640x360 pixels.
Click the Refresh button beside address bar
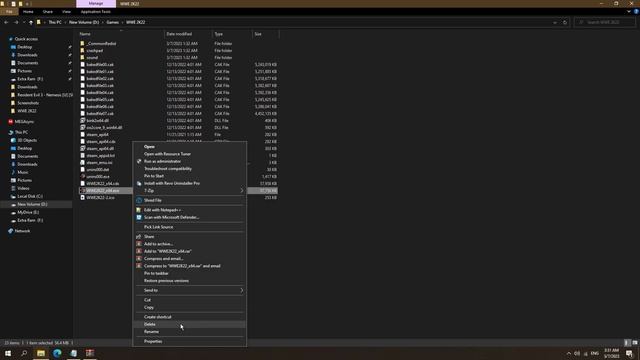click(565, 22)
